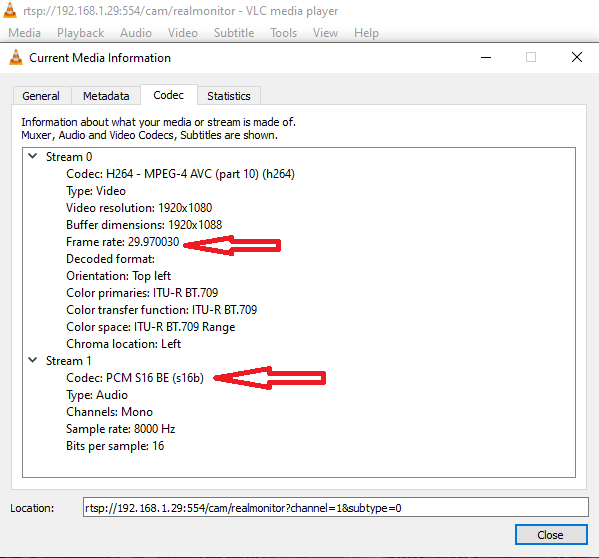
Task: Switch to the General tab
Action: click(41, 96)
